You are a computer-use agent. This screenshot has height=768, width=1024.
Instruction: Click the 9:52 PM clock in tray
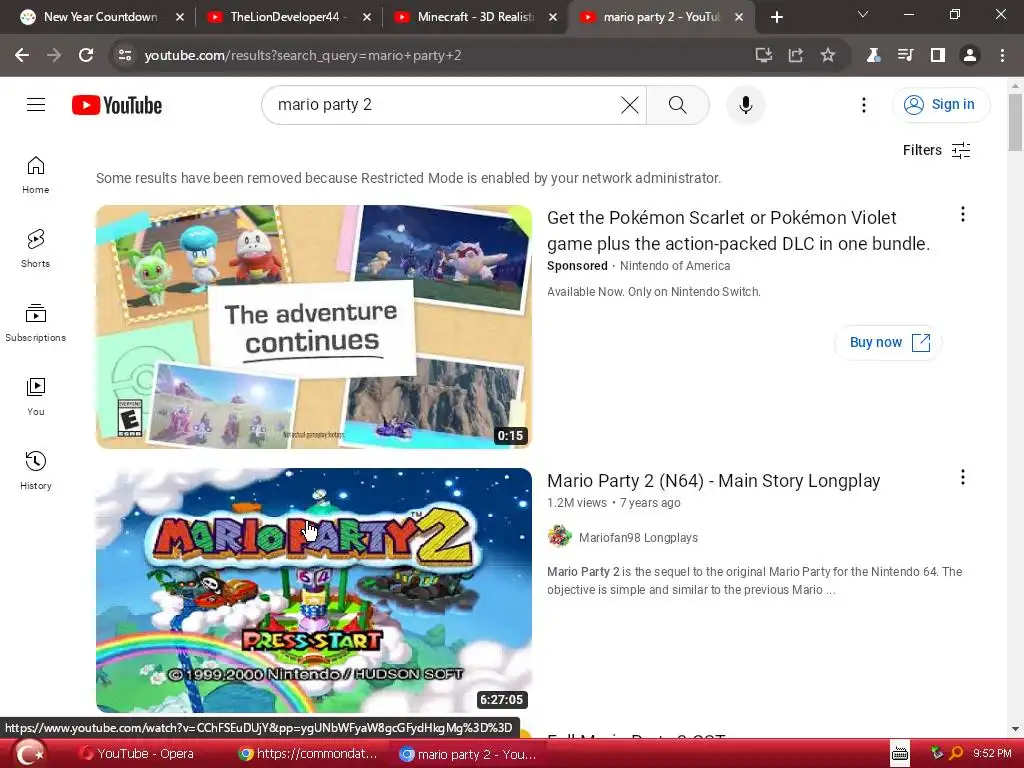(991, 754)
